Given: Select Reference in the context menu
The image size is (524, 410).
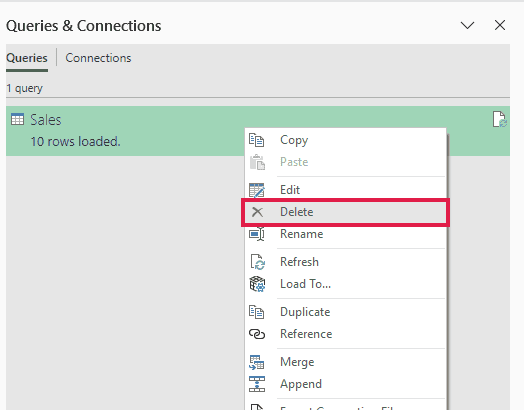Looking at the screenshot, I should pos(345,334).
